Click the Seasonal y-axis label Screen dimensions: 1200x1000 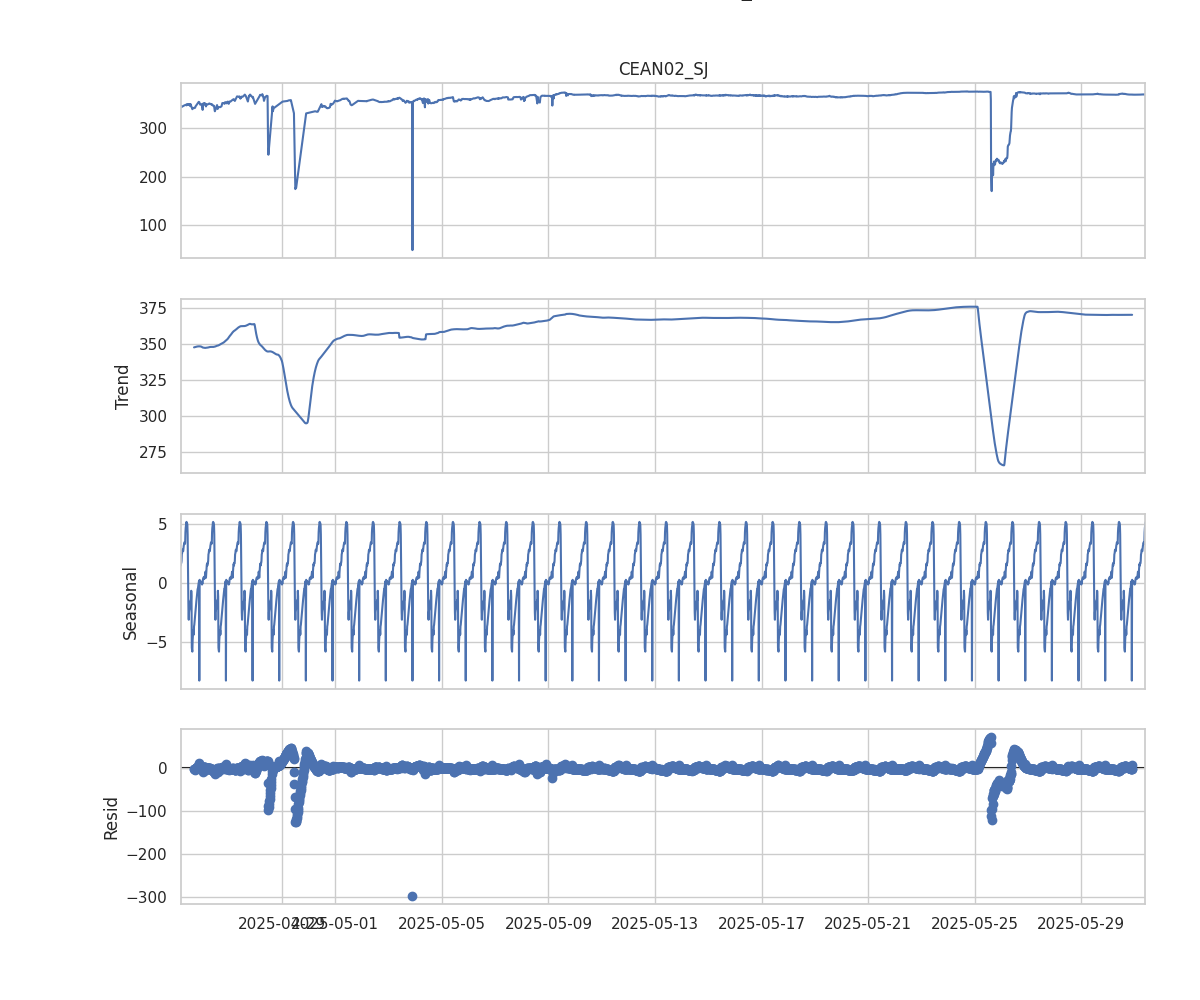point(130,602)
